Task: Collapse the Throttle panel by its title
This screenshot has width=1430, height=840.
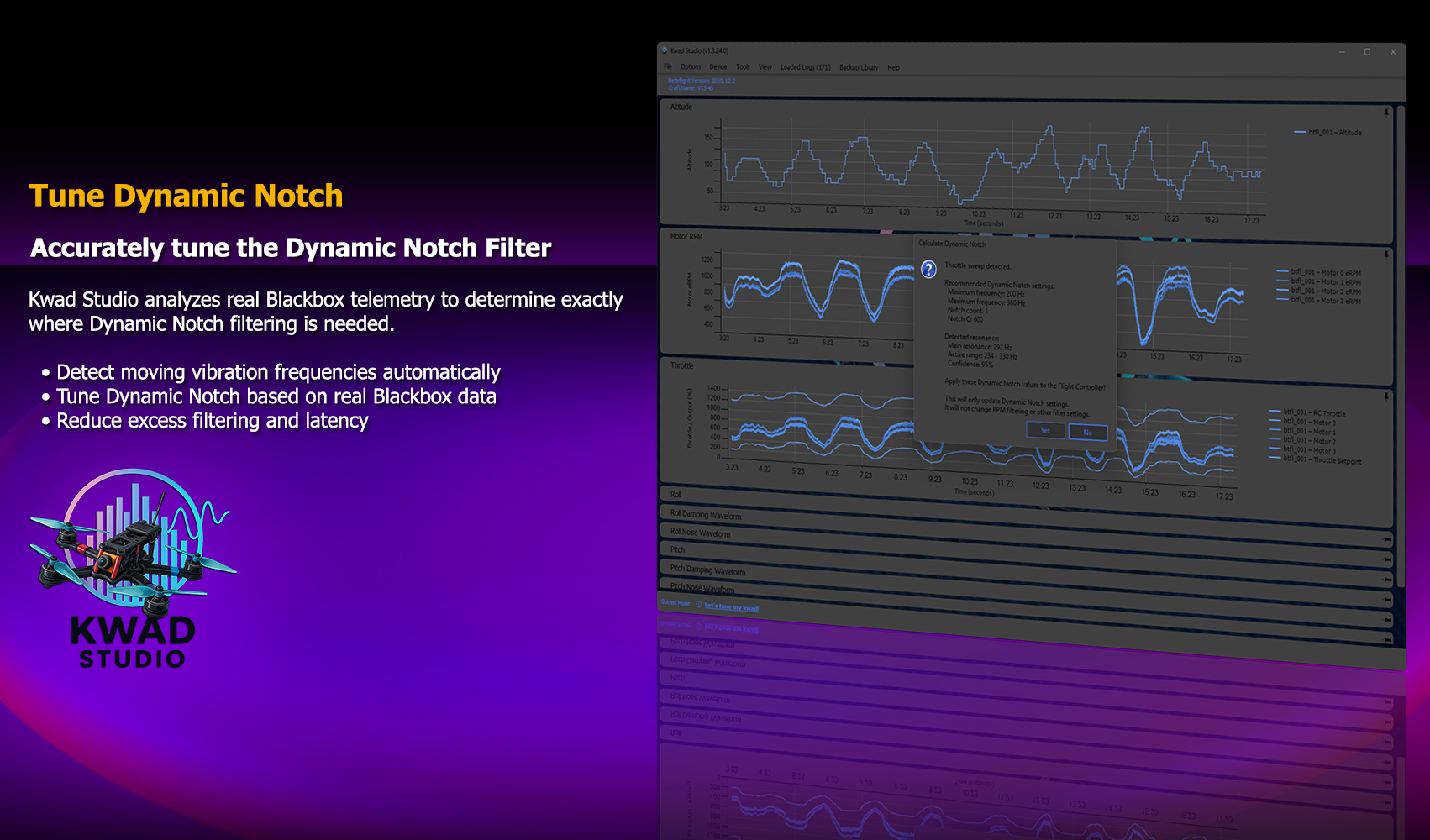Action: point(681,365)
